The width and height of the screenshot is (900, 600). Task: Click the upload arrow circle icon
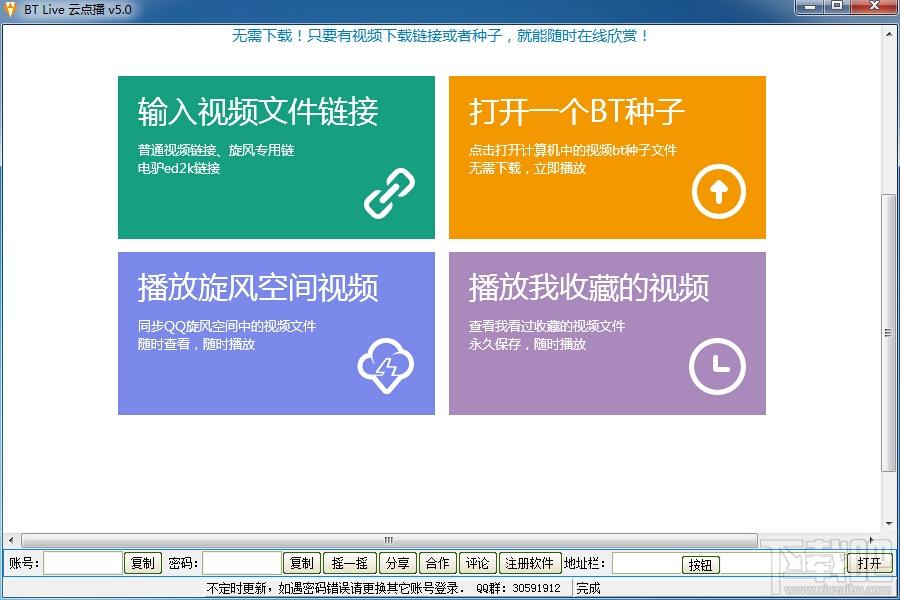(x=718, y=191)
